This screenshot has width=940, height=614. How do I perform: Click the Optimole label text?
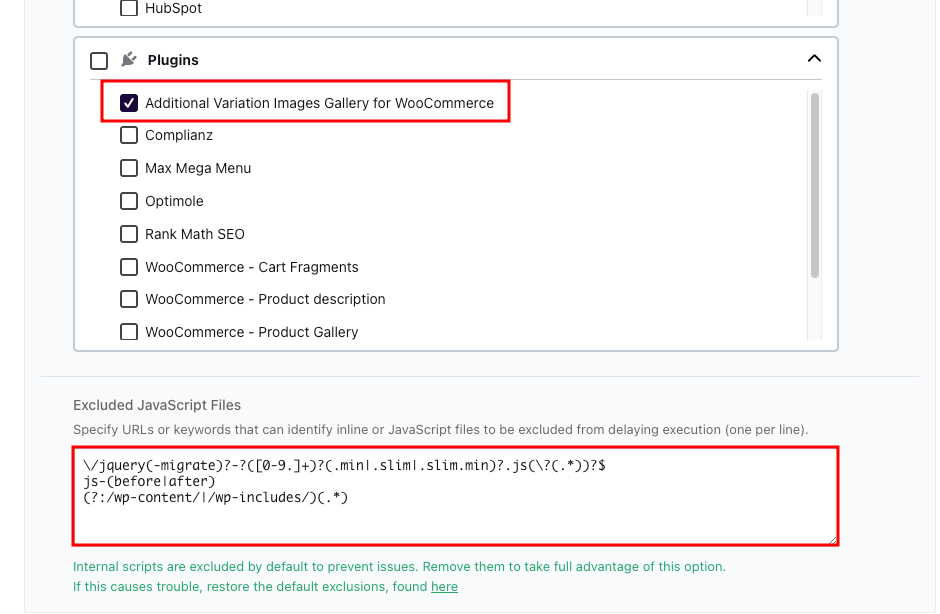[x=174, y=201]
